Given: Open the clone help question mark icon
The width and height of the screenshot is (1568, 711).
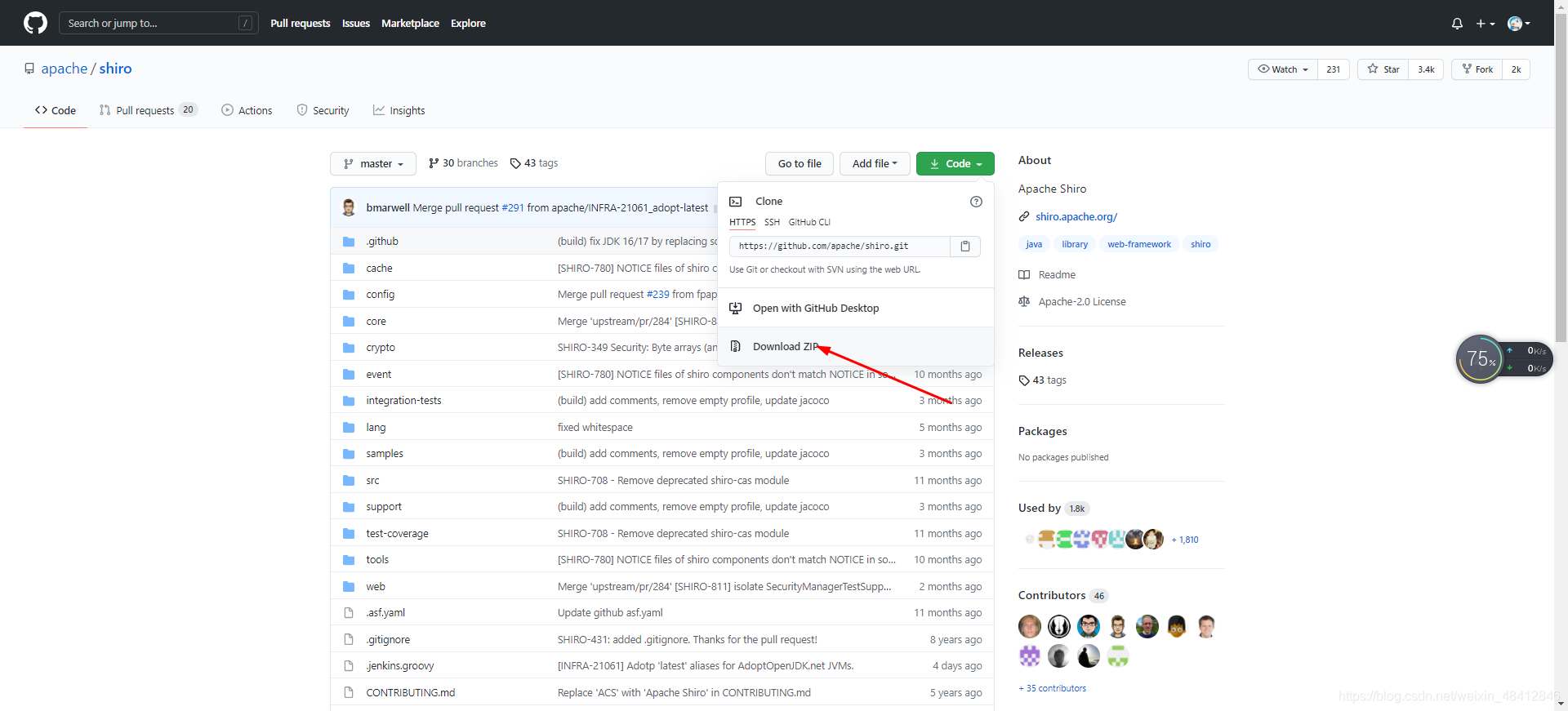Looking at the screenshot, I should point(976,202).
